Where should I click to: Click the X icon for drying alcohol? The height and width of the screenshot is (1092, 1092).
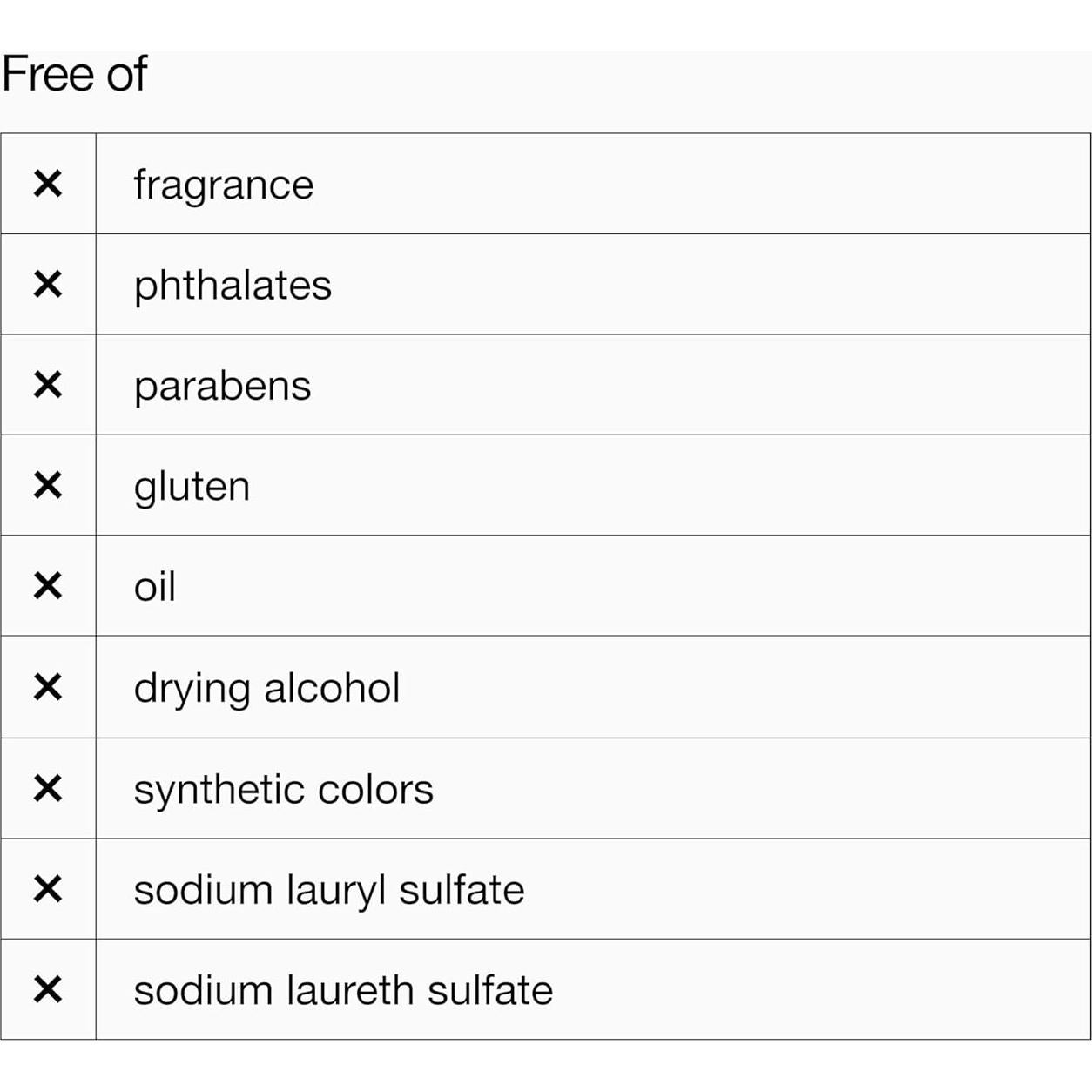48,687
